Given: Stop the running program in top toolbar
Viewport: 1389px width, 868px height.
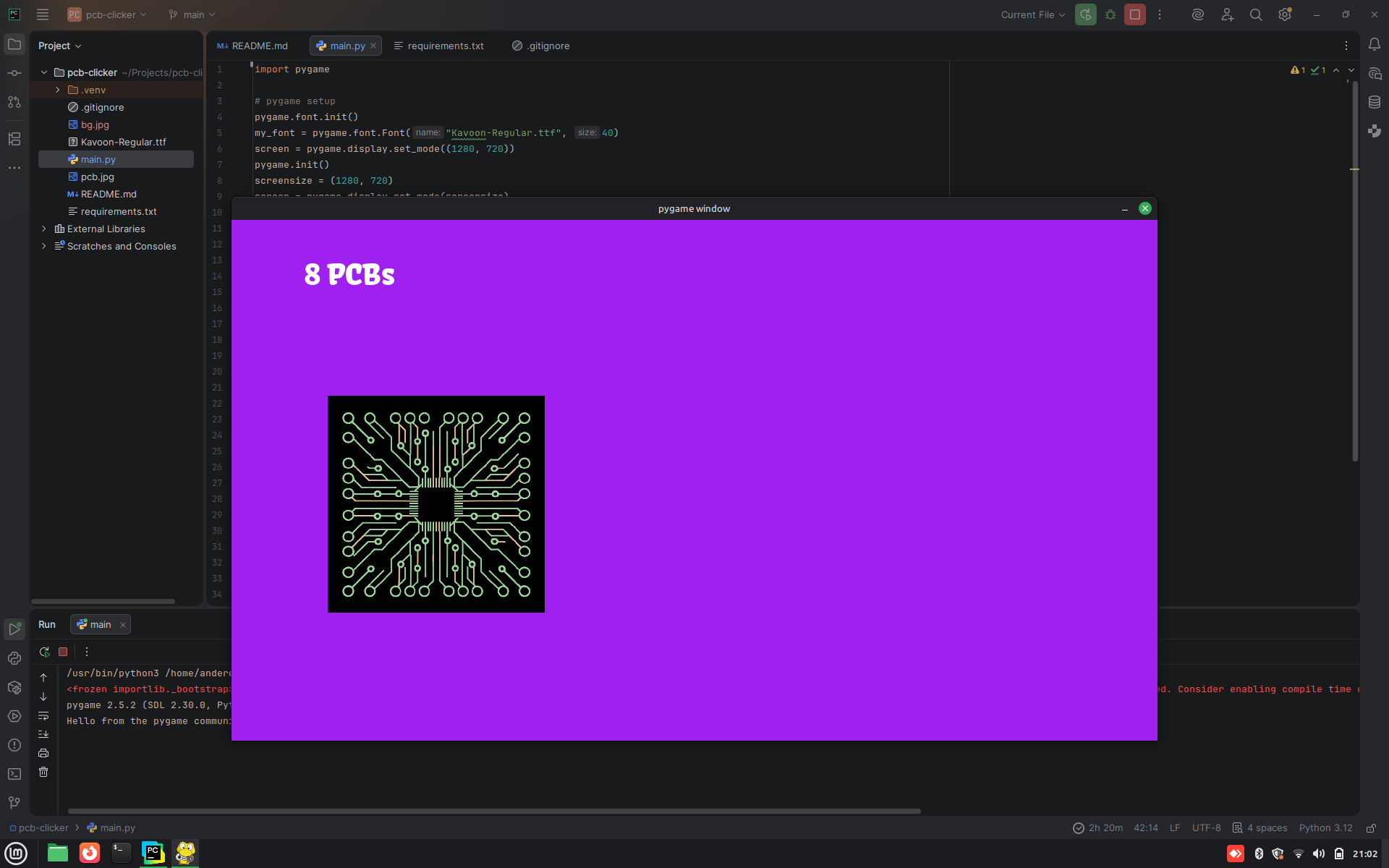Looking at the screenshot, I should click(1135, 14).
